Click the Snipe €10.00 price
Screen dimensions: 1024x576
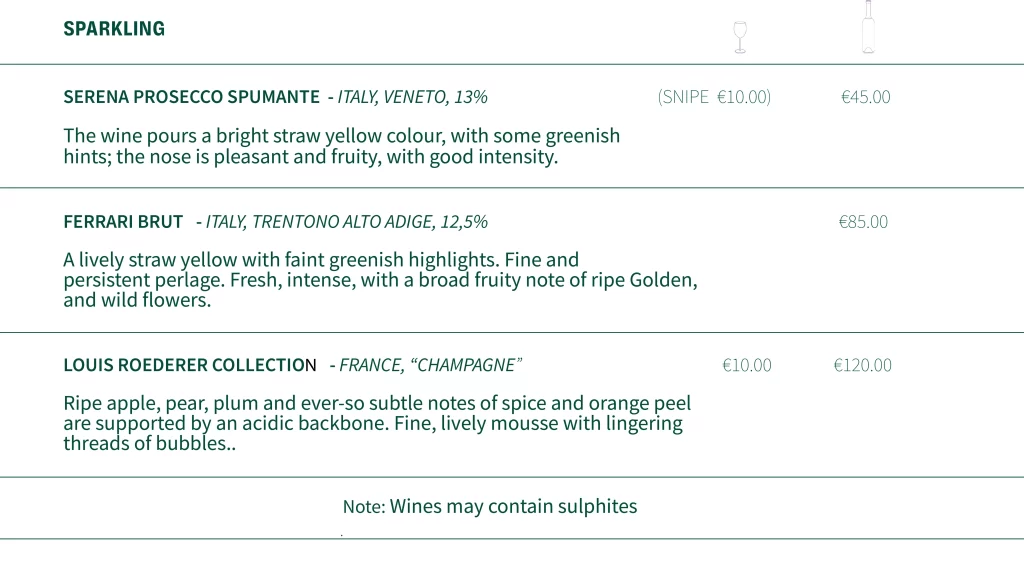(x=714, y=97)
